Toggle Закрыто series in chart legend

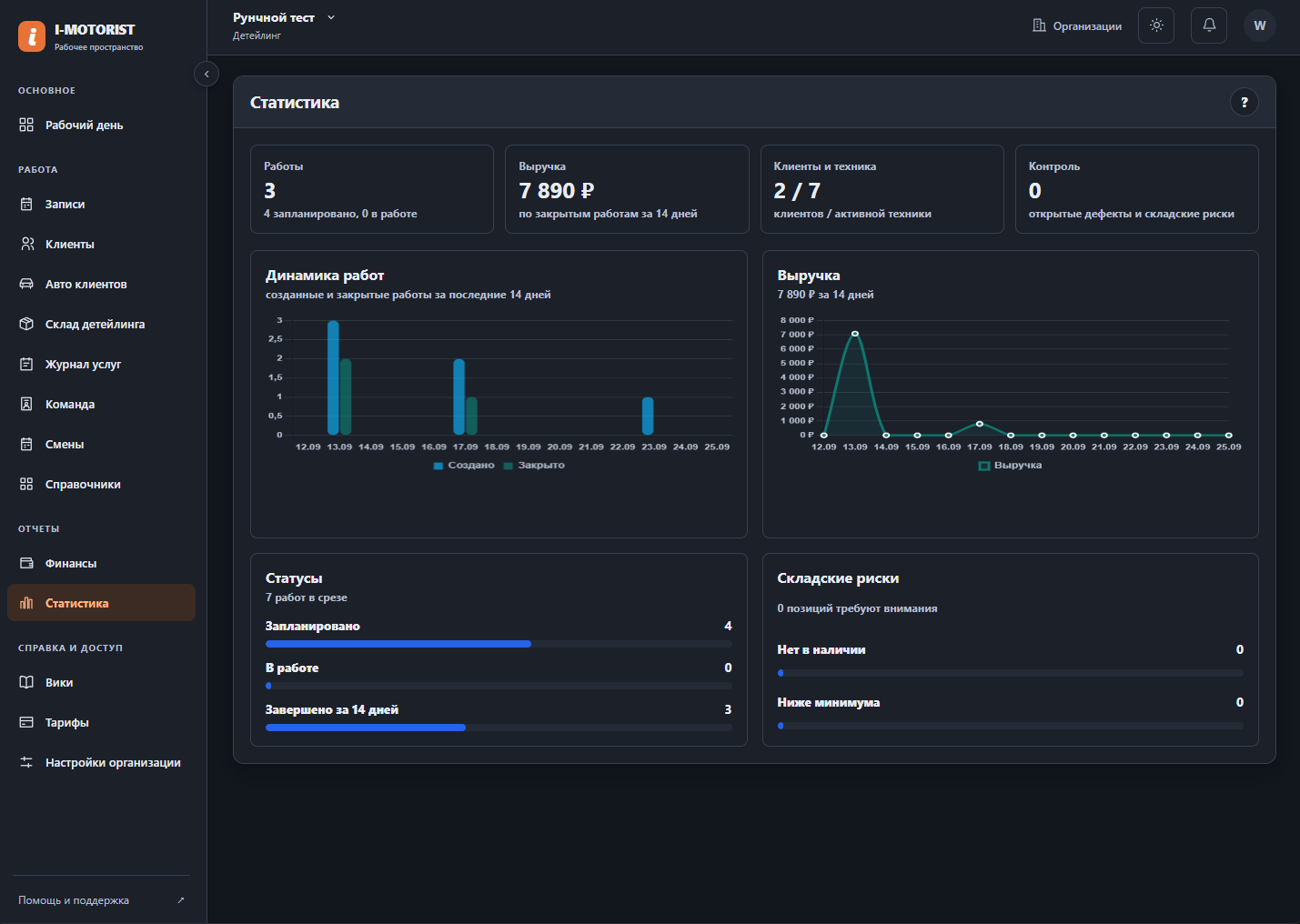[x=534, y=465]
